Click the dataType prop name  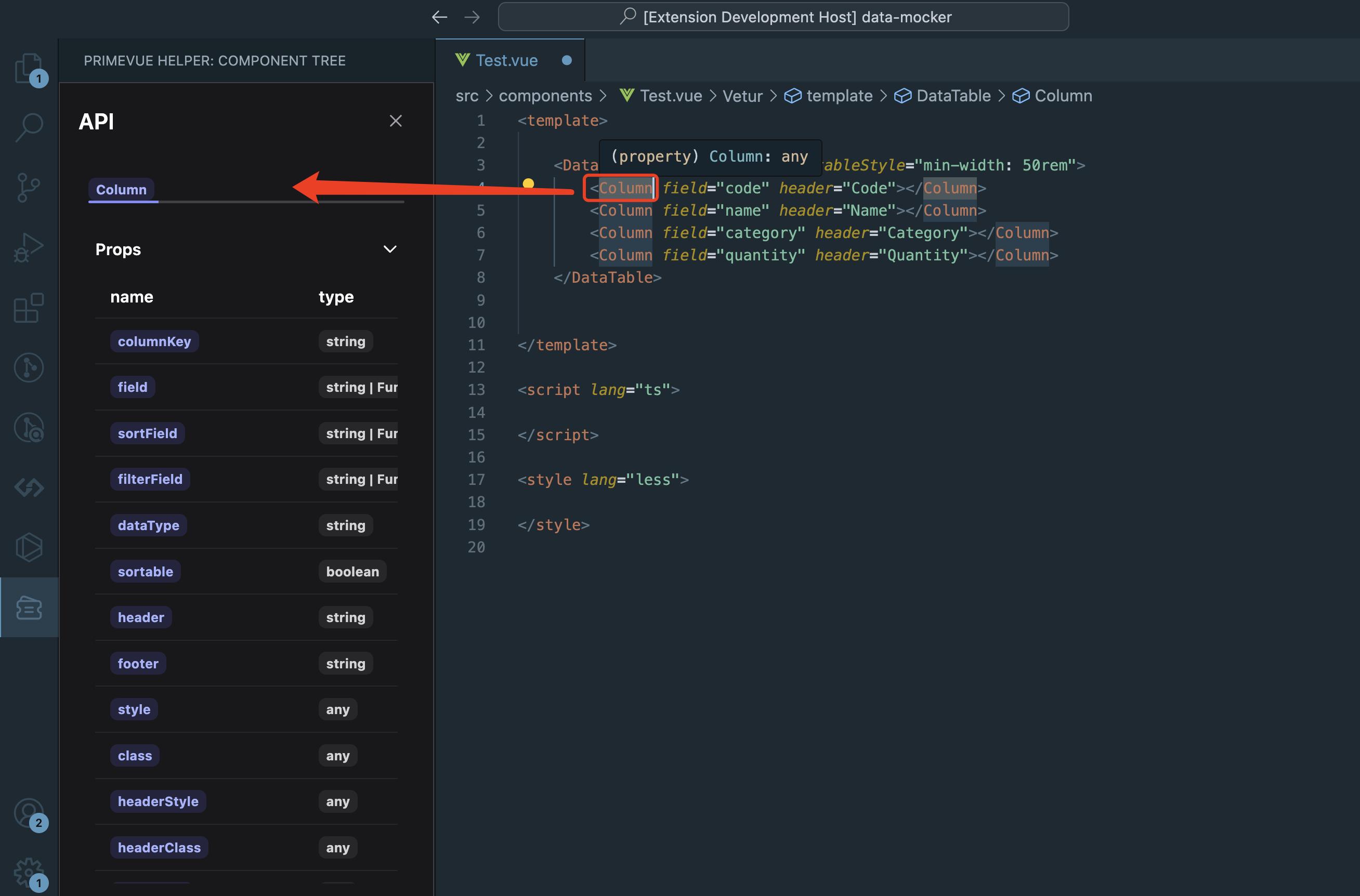(x=149, y=526)
